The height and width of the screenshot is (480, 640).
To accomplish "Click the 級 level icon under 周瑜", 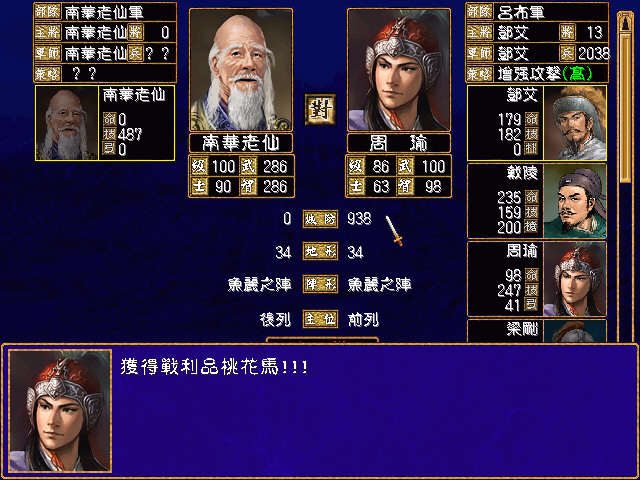I will pyautogui.click(x=356, y=167).
